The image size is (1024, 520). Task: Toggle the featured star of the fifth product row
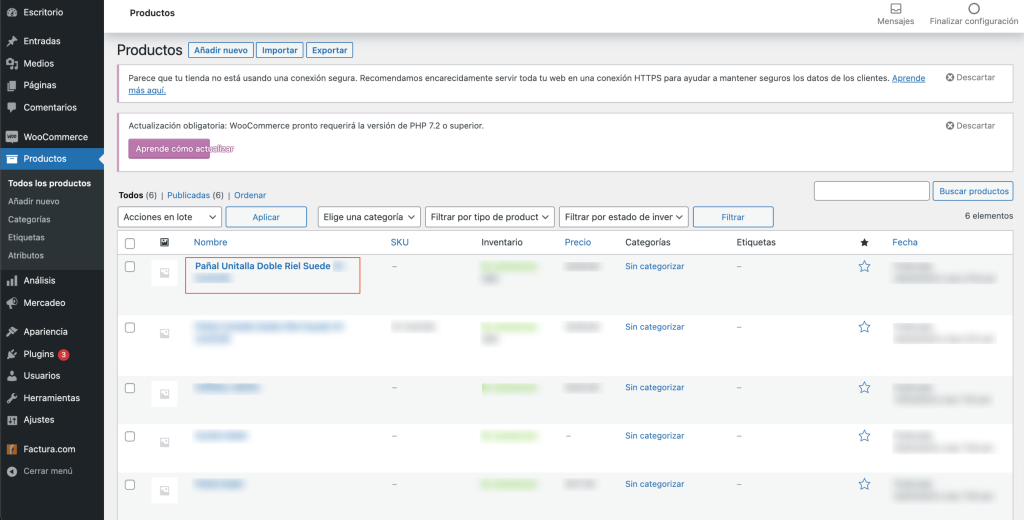click(865, 484)
